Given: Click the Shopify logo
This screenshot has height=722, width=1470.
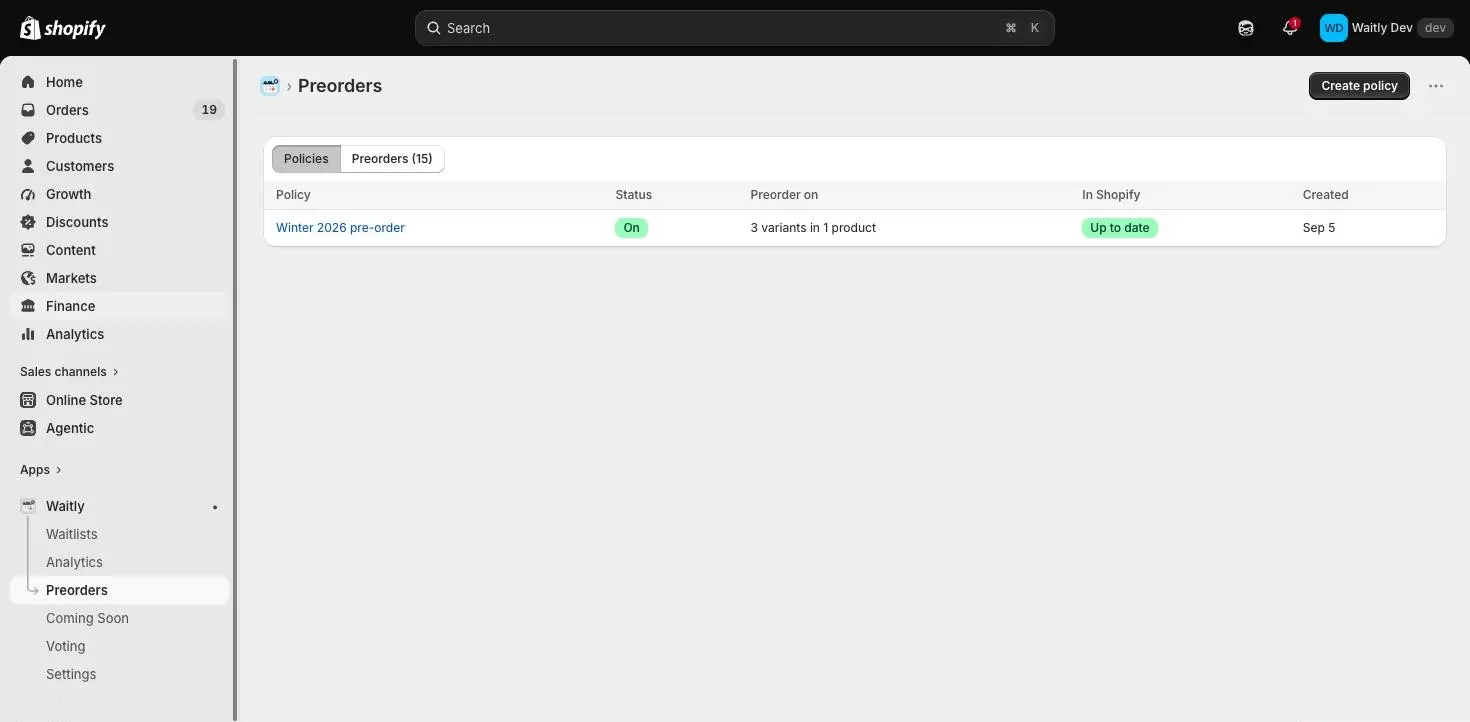Looking at the screenshot, I should (x=63, y=28).
